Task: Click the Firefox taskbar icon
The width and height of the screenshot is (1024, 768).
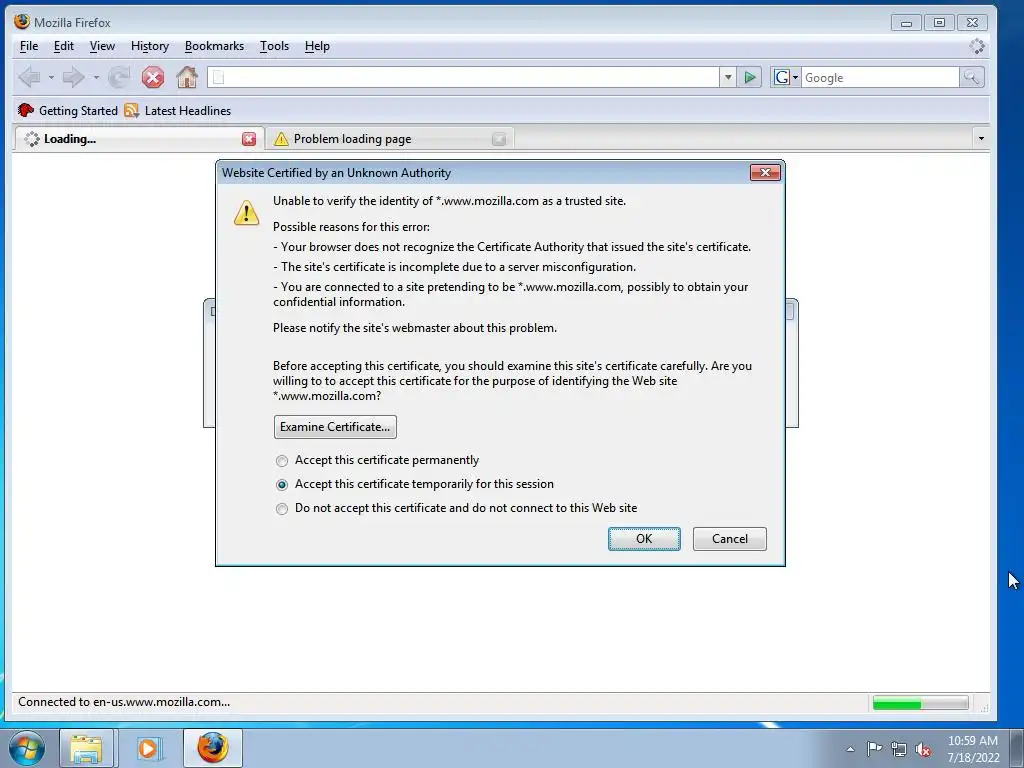Action: (x=213, y=748)
